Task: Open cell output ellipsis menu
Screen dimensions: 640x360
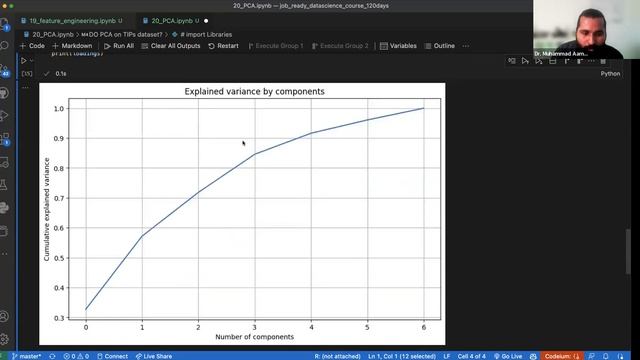Action: pos(25,87)
